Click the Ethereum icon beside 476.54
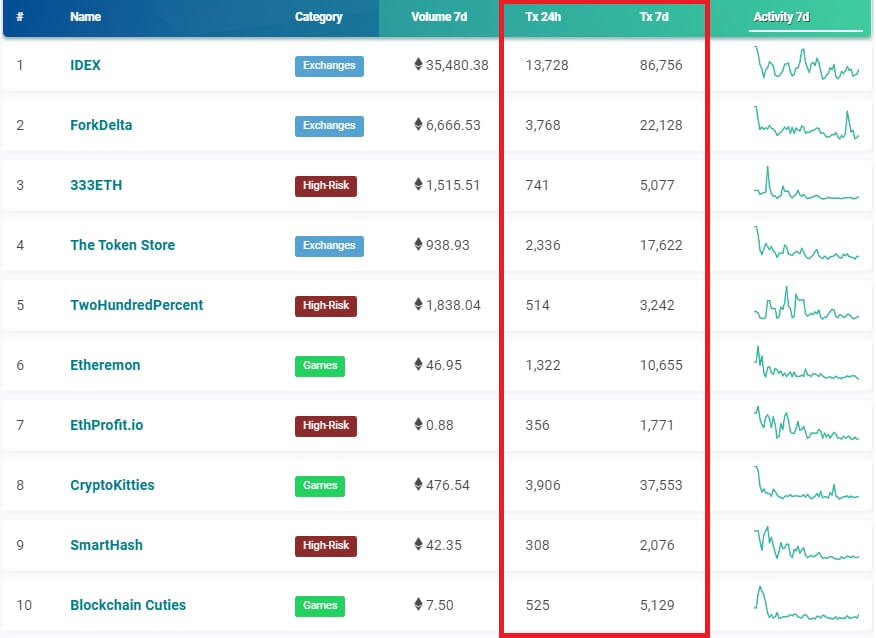The image size is (876, 638). pyautogui.click(x=418, y=484)
